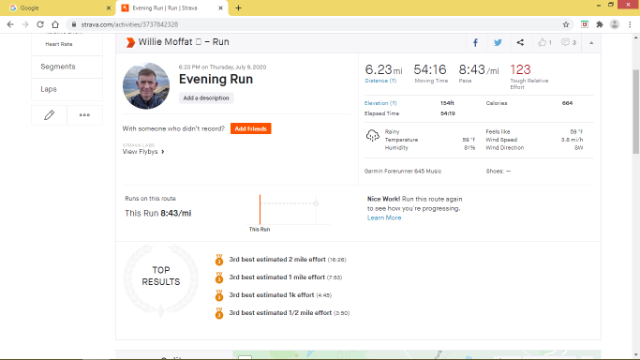Click the Evening Run title
The width and height of the screenshot is (640, 360).
[216, 79]
